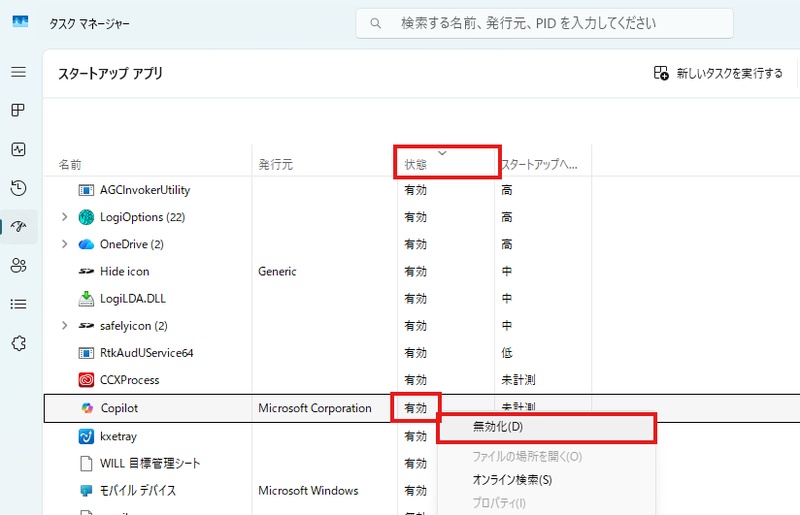
Task: Click the タスク マネージャー window title
Action: pyautogui.click(x=89, y=23)
